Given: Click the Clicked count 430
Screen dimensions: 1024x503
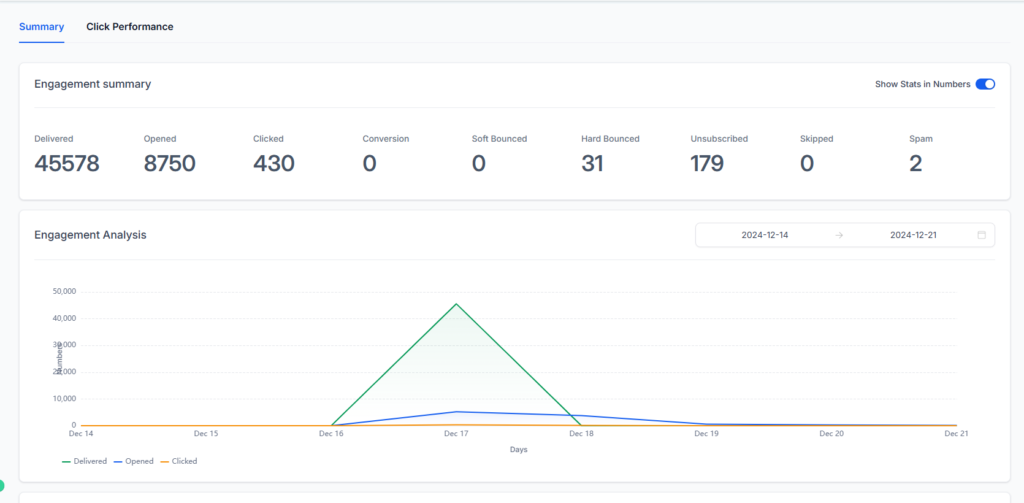Looking at the screenshot, I should click(274, 163).
